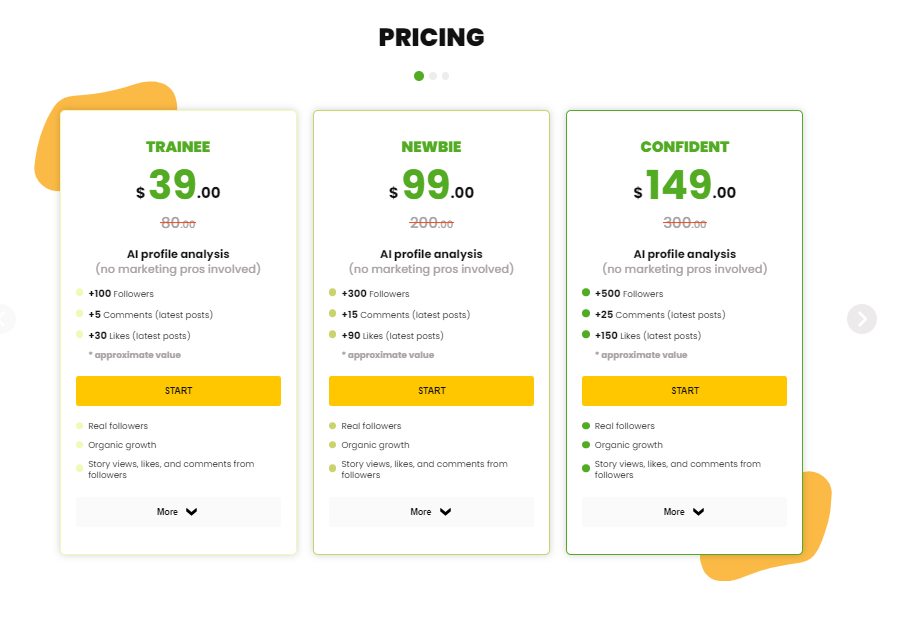Select the third carousel pagination dot

(446, 76)
